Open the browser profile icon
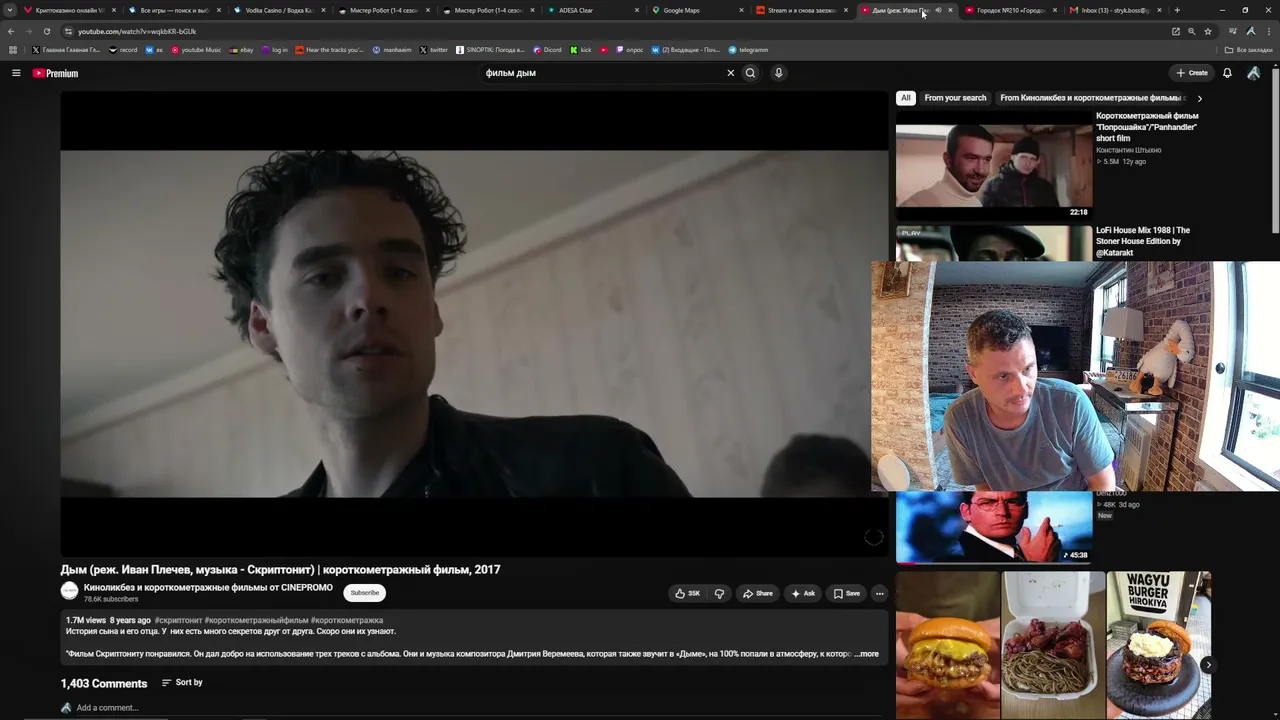Screen dimensions: 1280x720 pyautogui.click(x=1250, y=31)
